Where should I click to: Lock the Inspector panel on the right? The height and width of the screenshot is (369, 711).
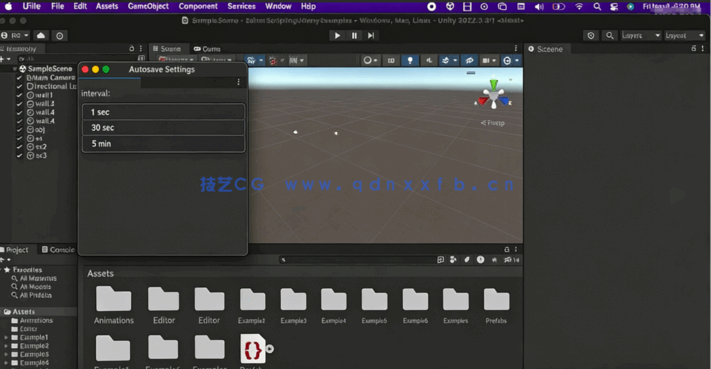tap(693, 48)
